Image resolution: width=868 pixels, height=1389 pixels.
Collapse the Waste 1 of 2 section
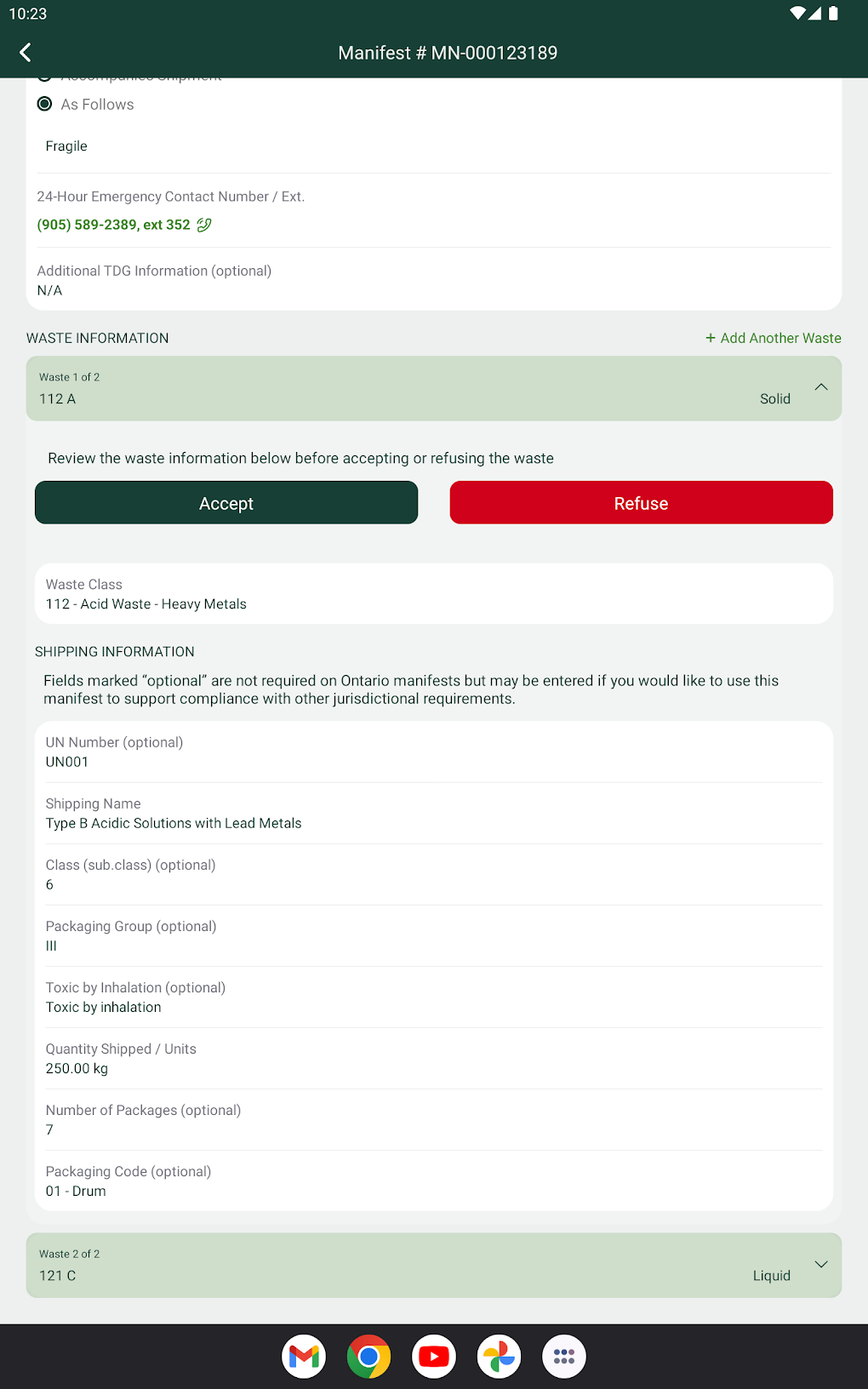[820, 387]
